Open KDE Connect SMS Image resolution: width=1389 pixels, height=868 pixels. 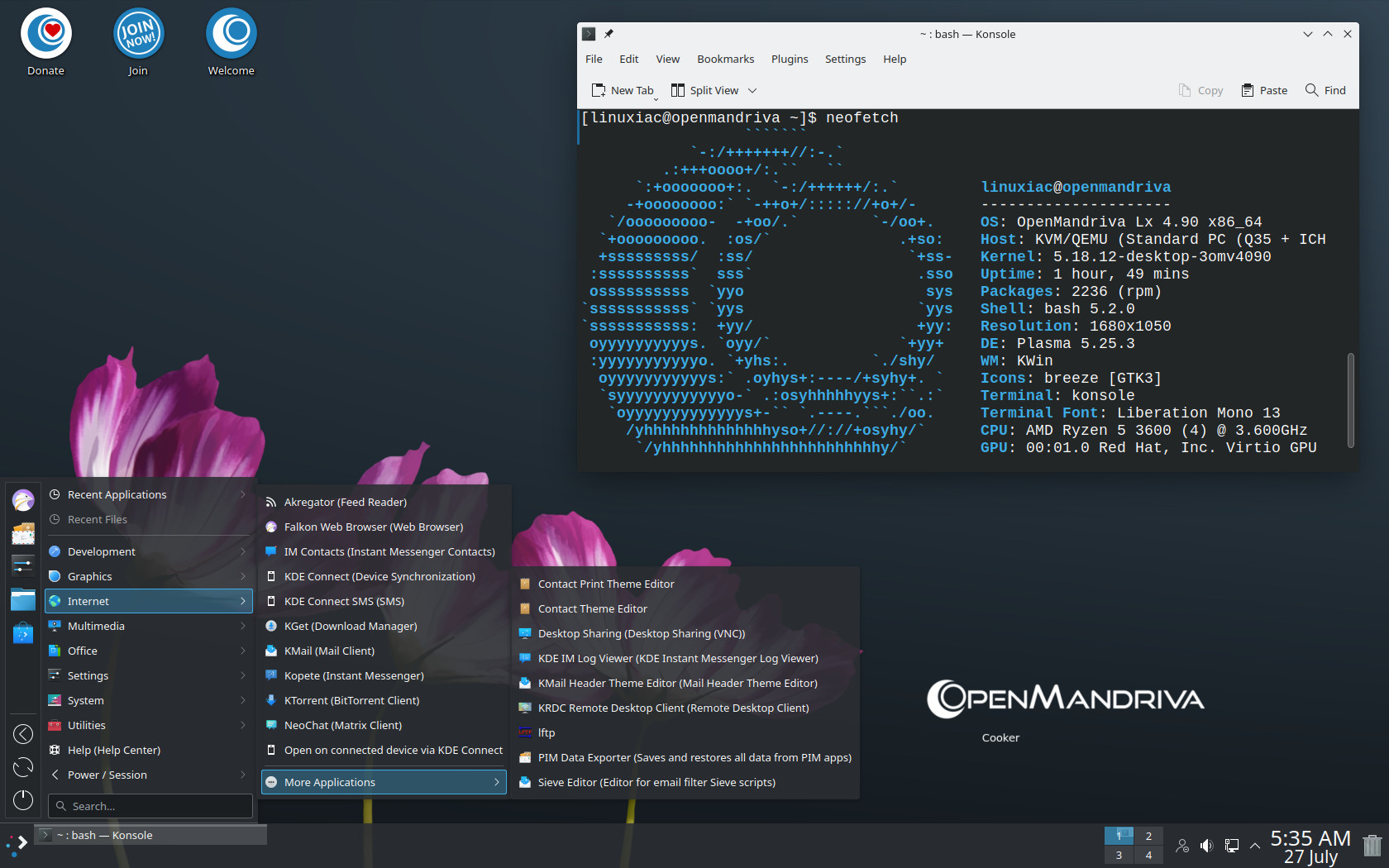click(384, 601)
